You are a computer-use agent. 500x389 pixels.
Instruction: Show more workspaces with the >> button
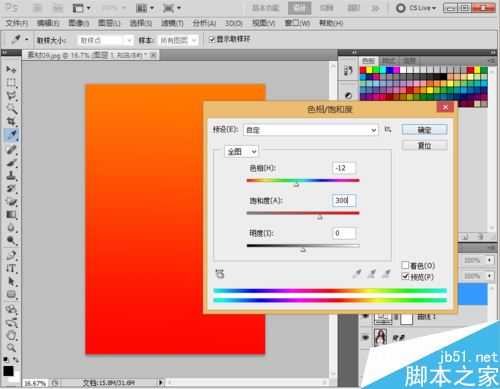pos(375,8)
